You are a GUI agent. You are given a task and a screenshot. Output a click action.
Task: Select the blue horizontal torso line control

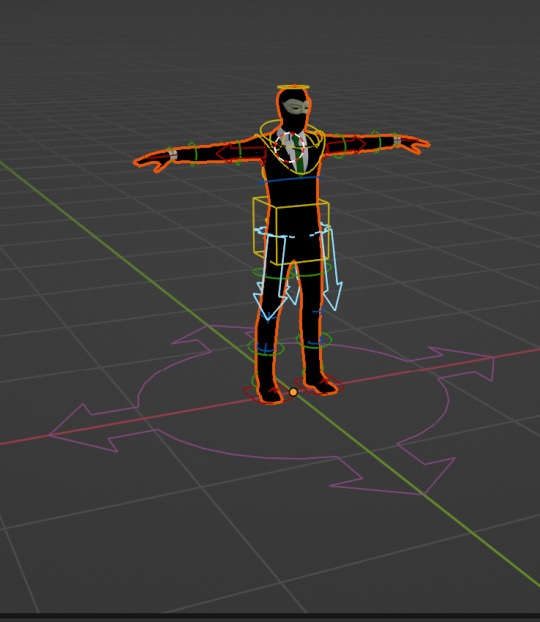click(x=288, y=180)
